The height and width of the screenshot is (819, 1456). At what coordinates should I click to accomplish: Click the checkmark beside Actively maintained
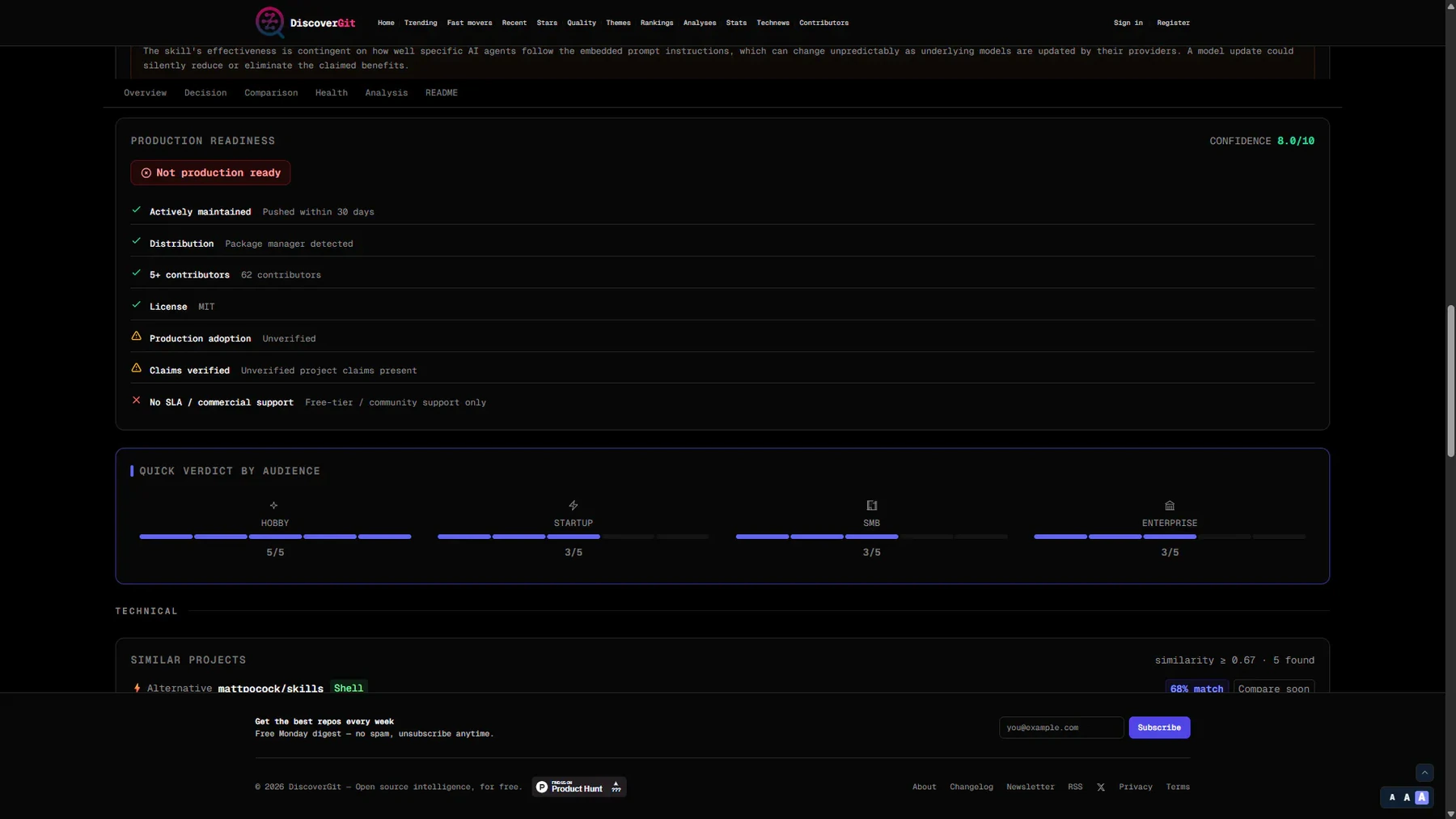pyautogui.click(x=136, y=210)
